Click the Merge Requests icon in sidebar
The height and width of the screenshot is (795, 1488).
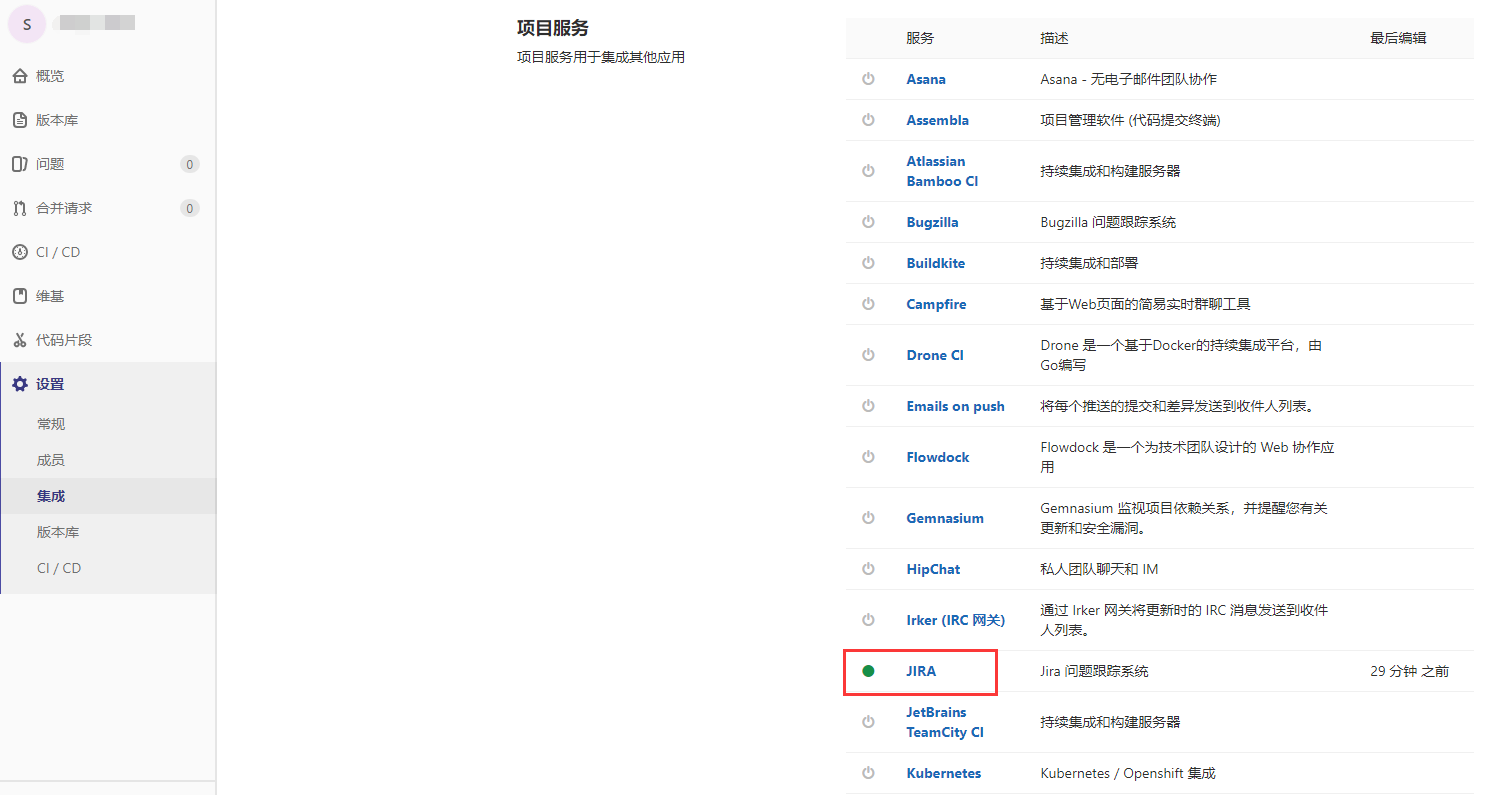(20, 208)
